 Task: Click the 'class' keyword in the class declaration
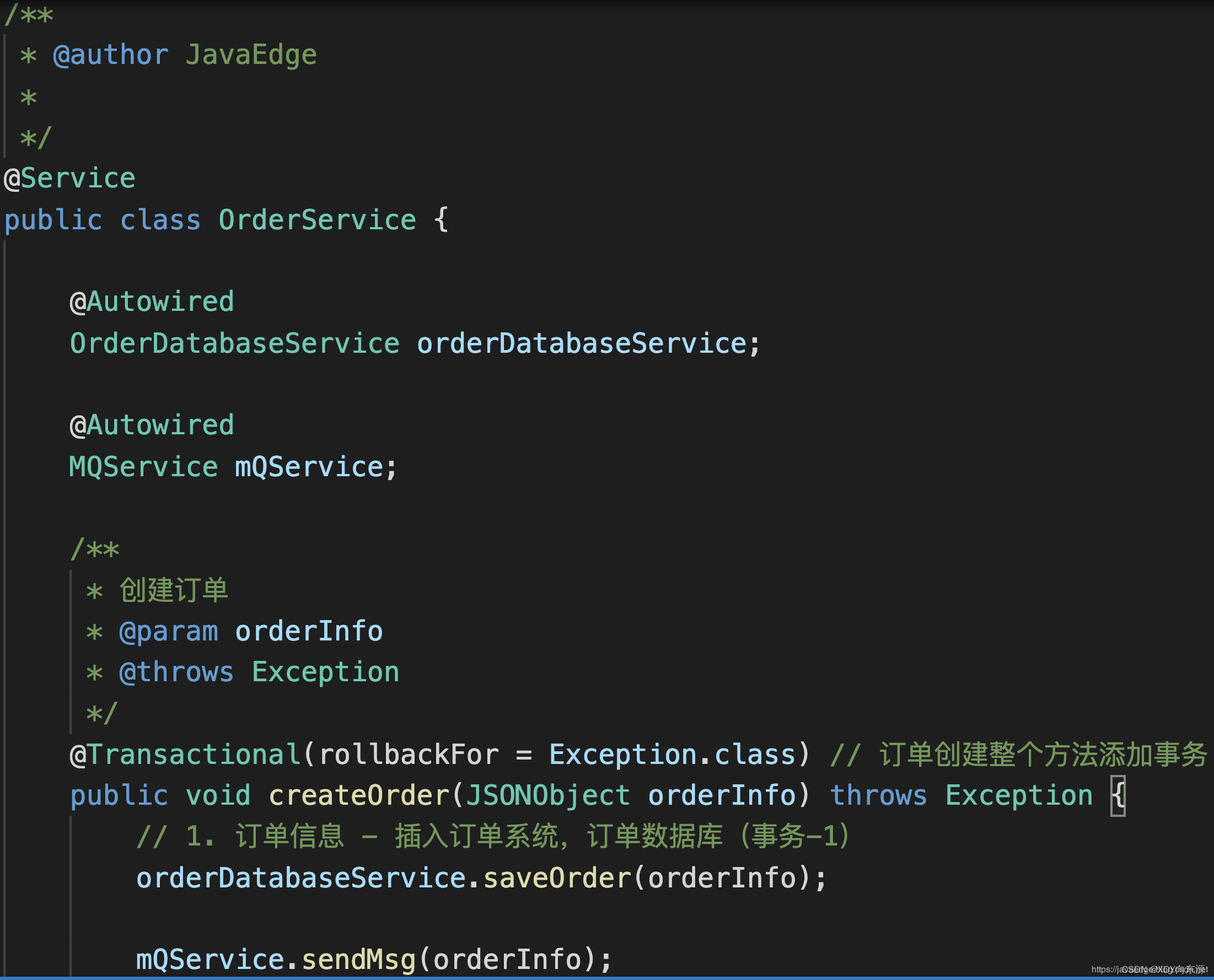click(x=160, y=219)
